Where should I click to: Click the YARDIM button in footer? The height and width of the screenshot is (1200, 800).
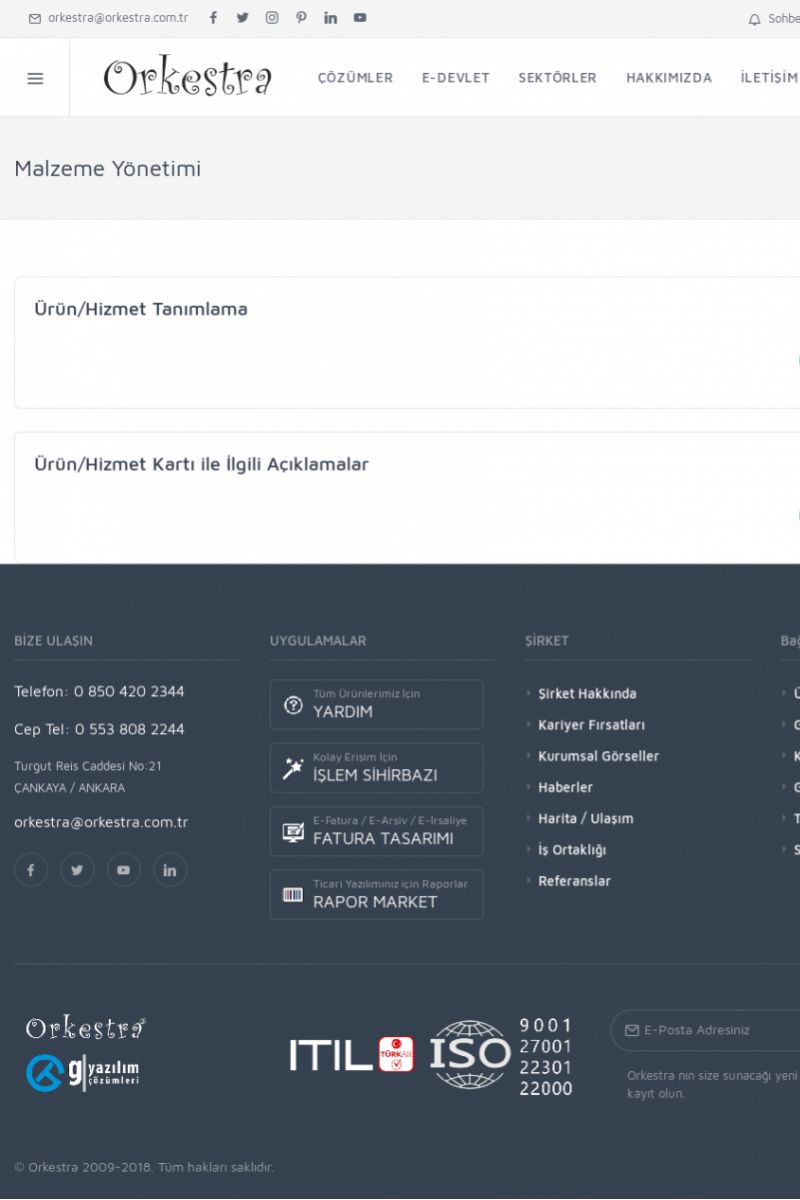376,705
